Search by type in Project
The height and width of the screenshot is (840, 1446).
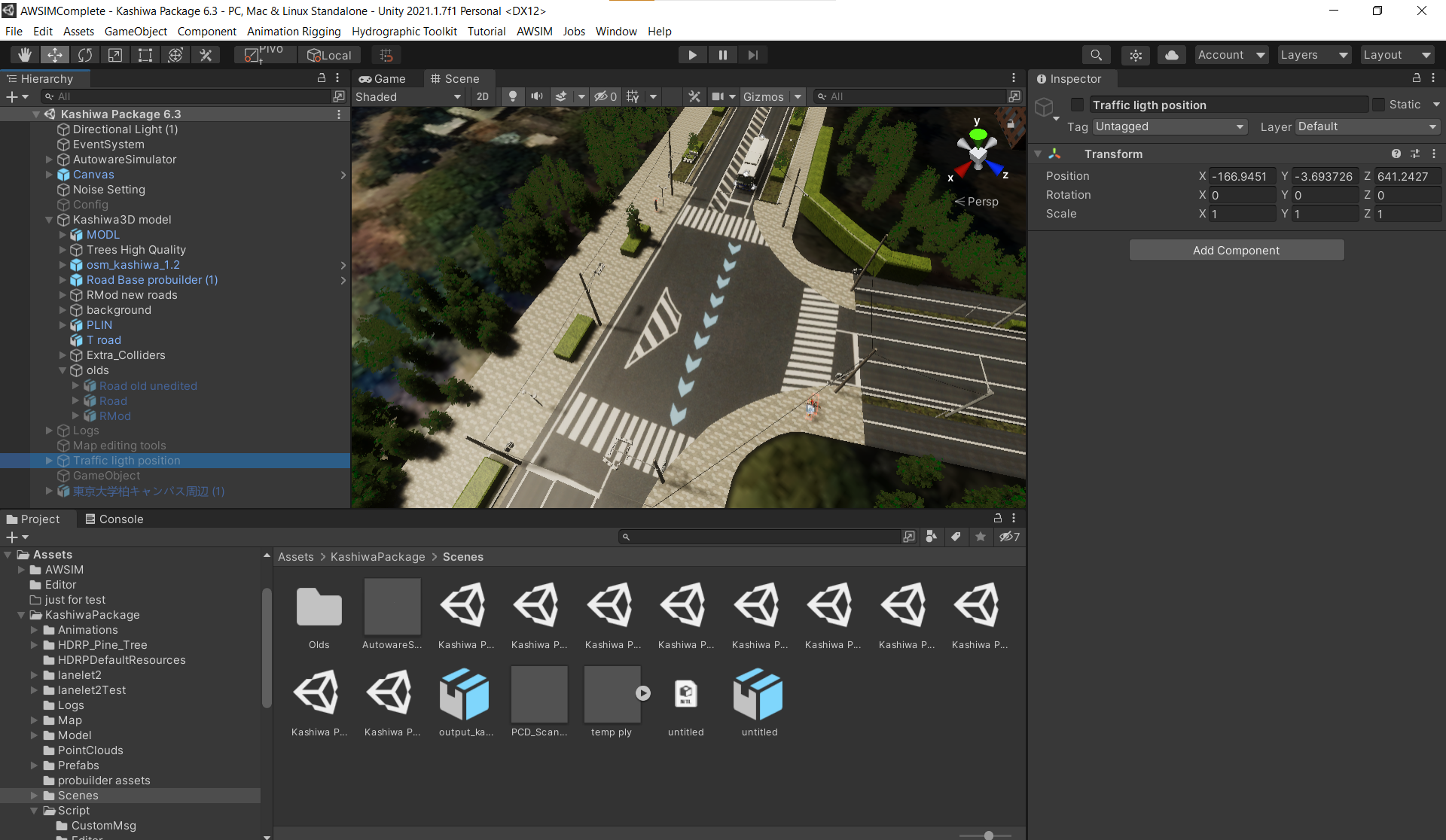[932, 537]
